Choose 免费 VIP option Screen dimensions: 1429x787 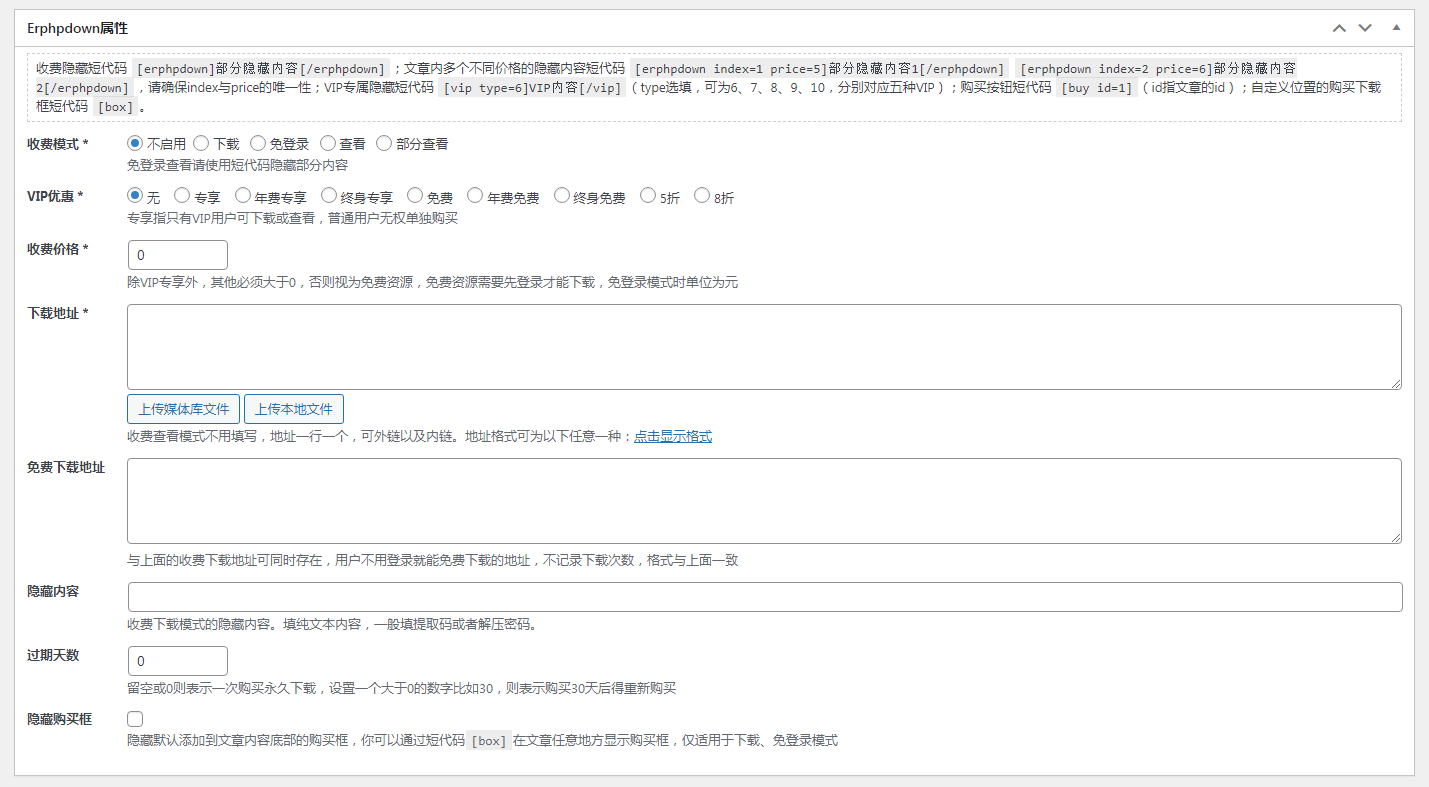point(415,196)
